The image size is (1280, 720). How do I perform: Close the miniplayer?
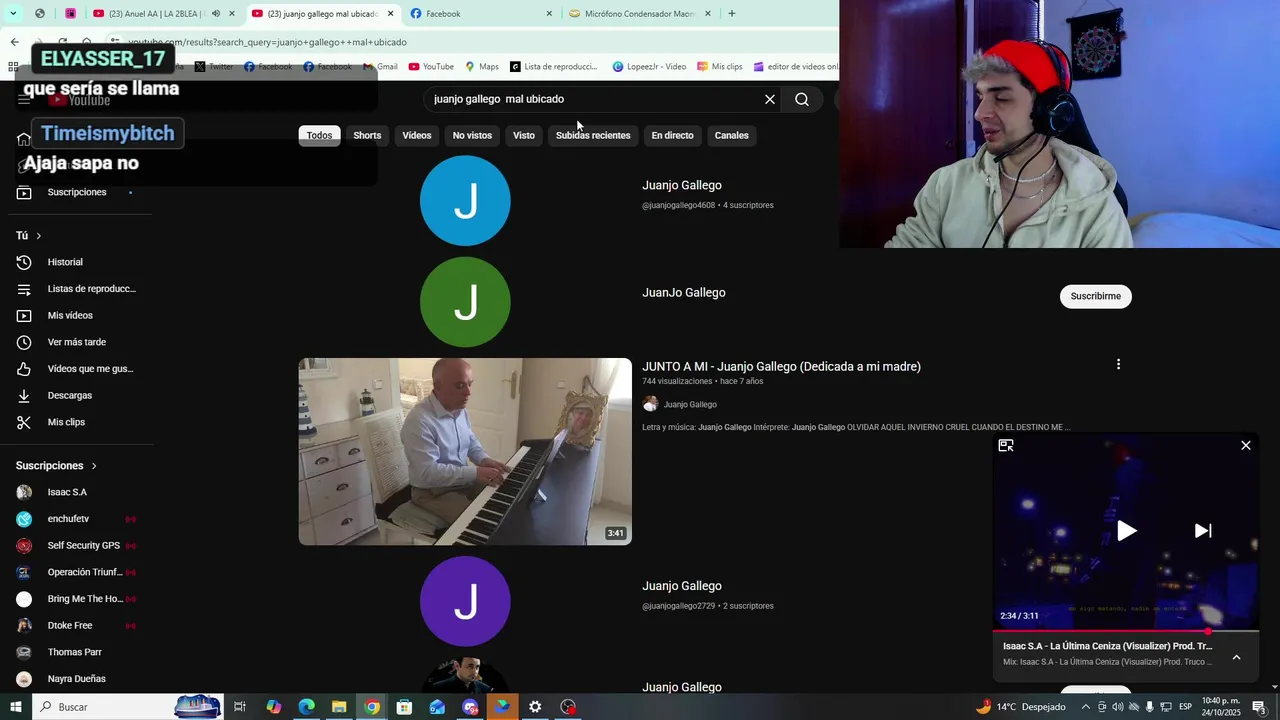tap(1246, 445)
